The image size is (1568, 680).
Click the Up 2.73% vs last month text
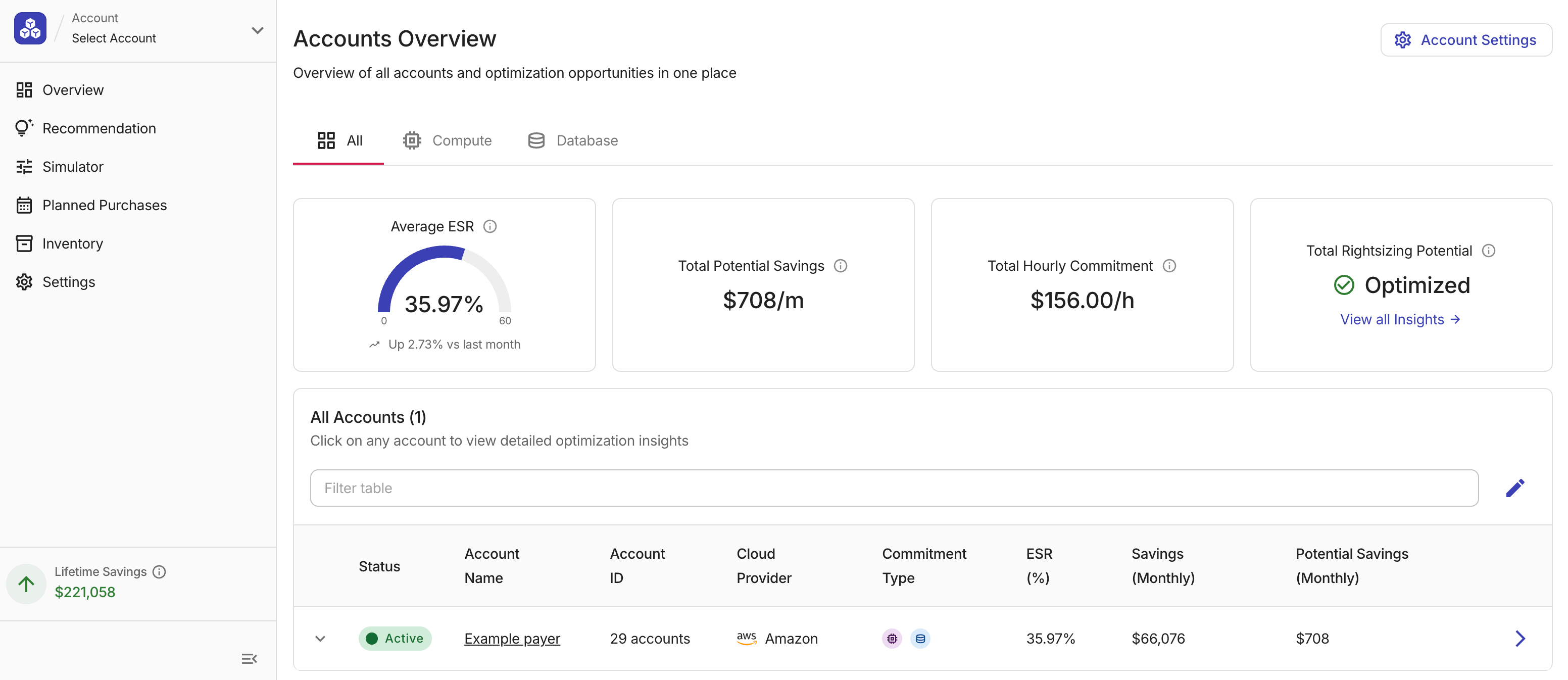(x=454, y=345)
